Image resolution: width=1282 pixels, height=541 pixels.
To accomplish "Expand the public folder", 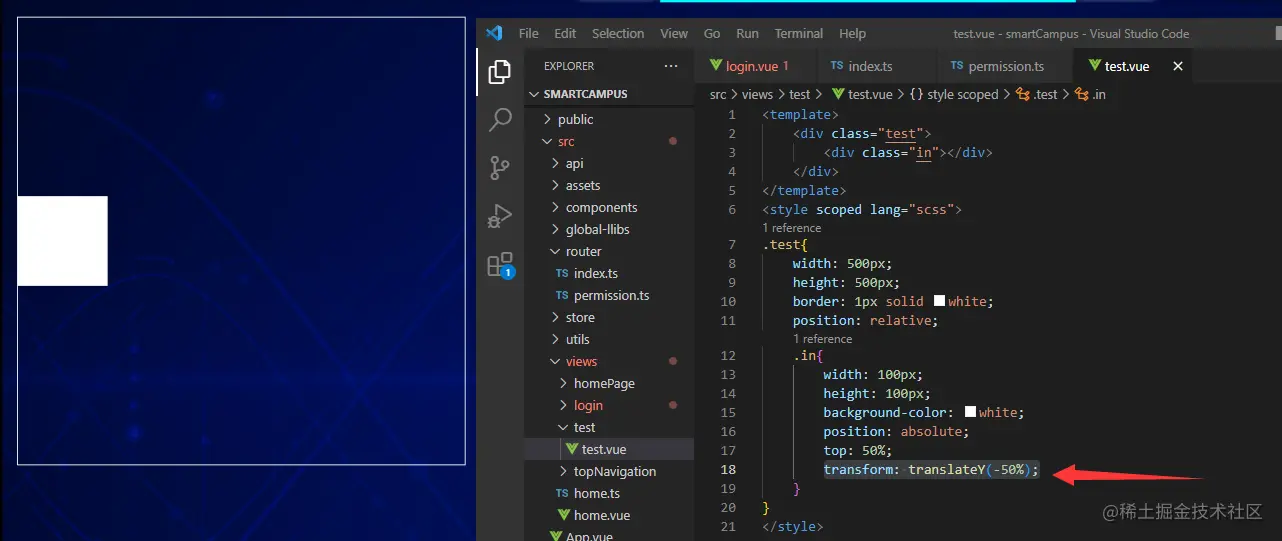I will pyautogui.click(x=609, y=119).
